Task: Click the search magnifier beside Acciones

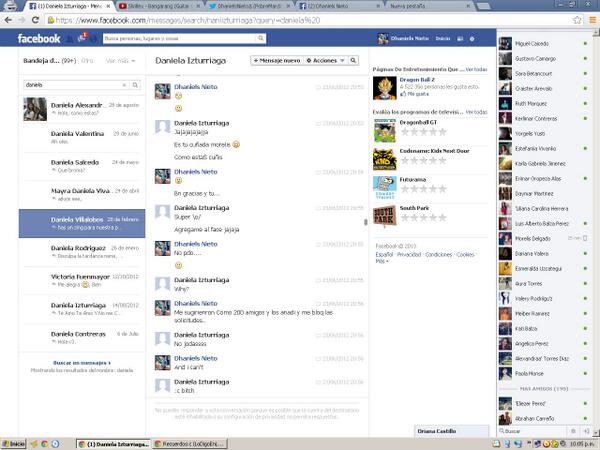Action: point(353,60)
